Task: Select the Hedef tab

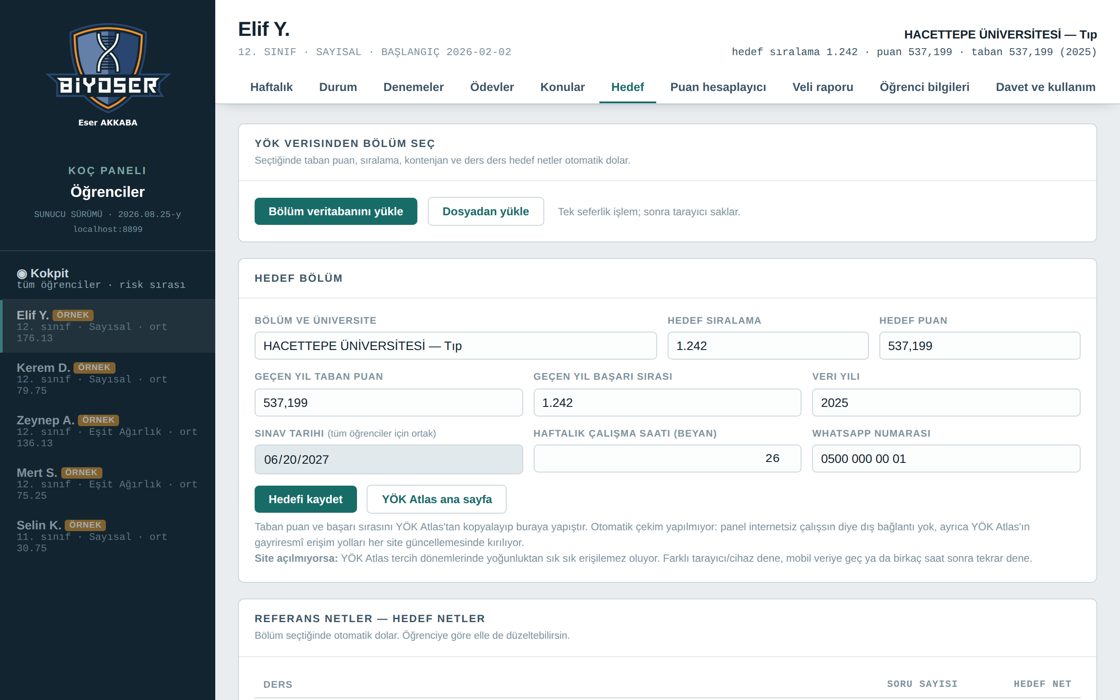Action: (x=627, y=87)
